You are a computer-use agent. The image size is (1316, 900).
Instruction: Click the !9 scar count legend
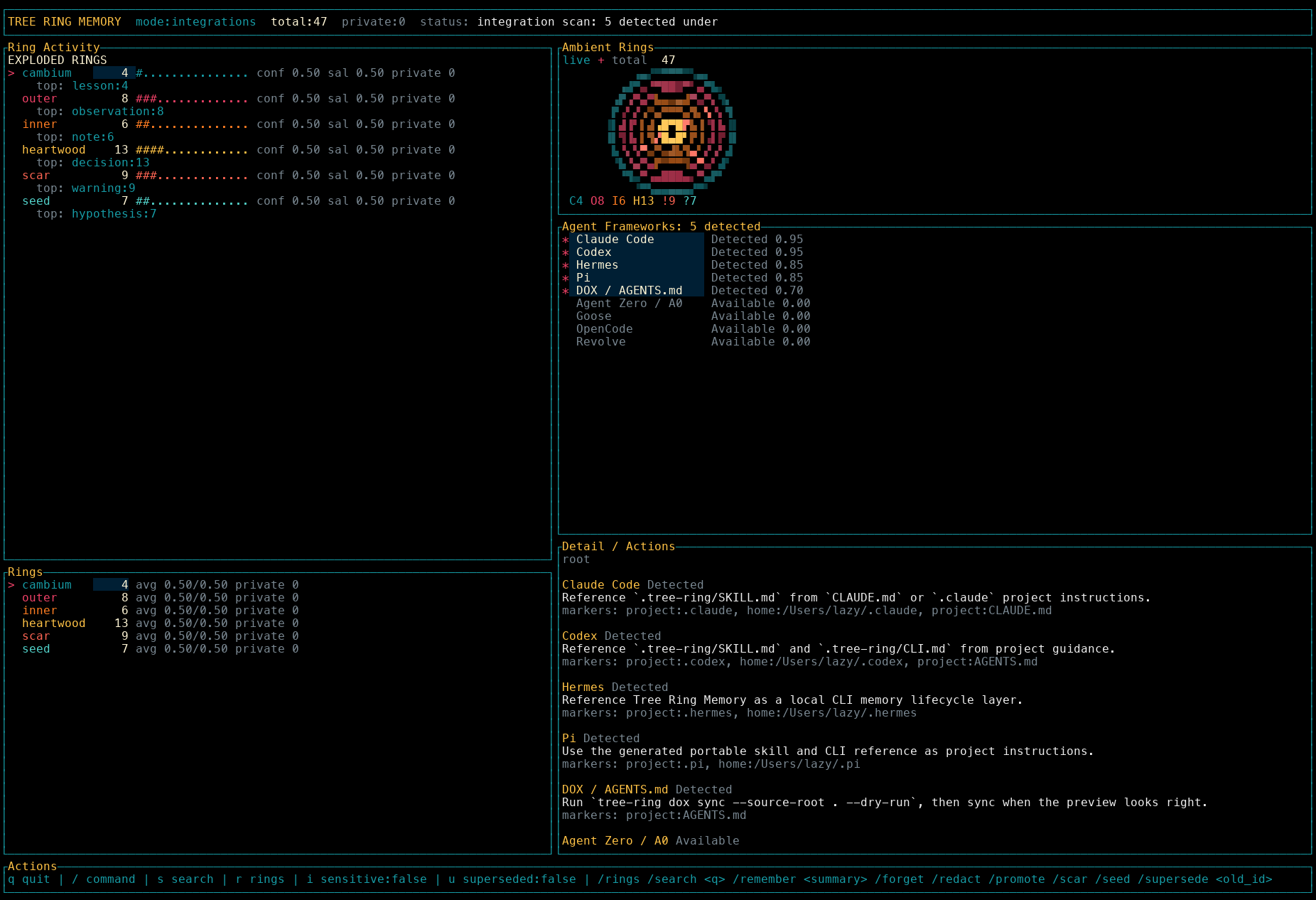click(669, 201)
